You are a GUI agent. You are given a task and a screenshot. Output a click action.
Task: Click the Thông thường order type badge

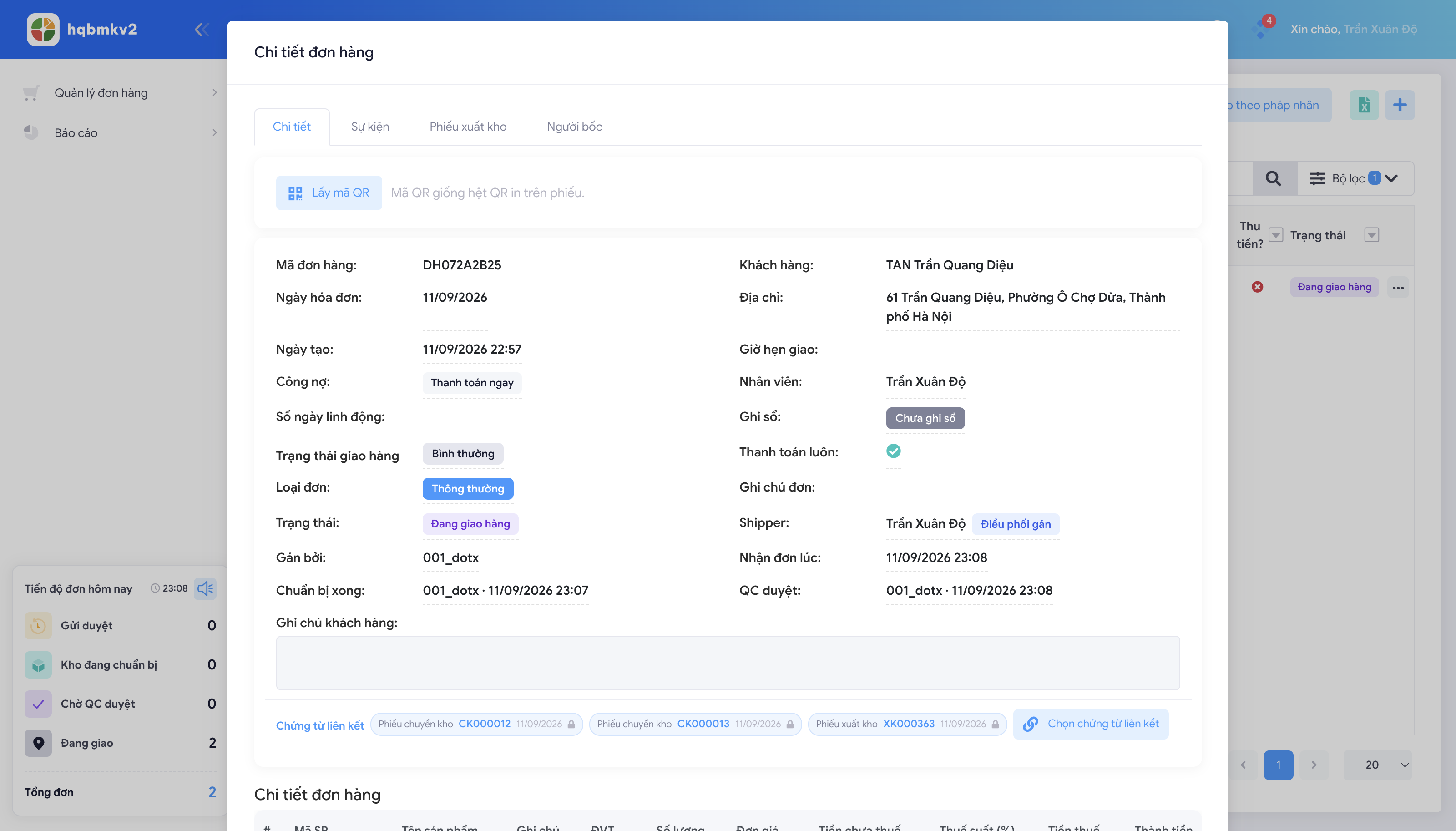tap(468, 489)
